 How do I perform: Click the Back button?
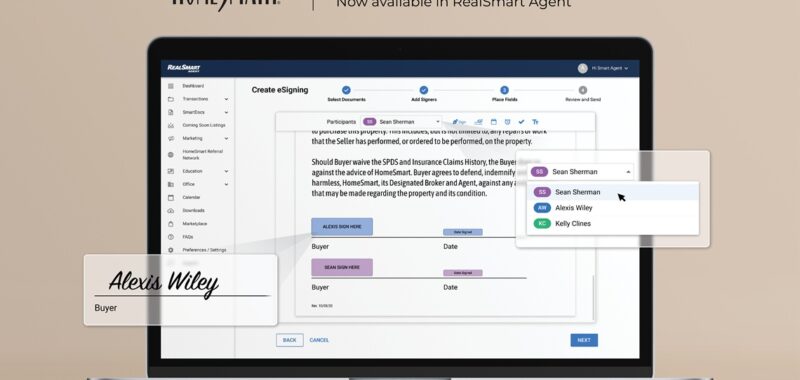click(290, 340)
